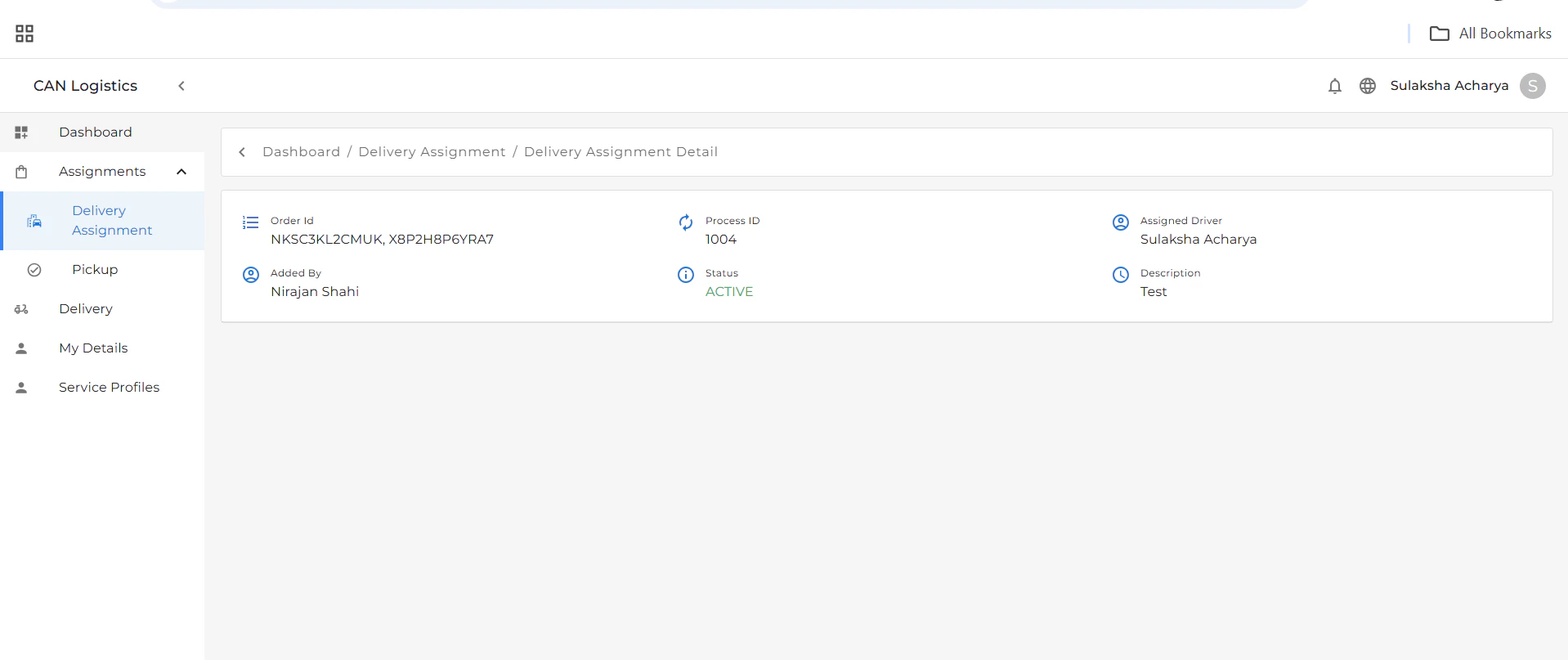This screenshot has height=660, width=1568.
Task: Click the Order Id list icon
Action: coord(251,222)
